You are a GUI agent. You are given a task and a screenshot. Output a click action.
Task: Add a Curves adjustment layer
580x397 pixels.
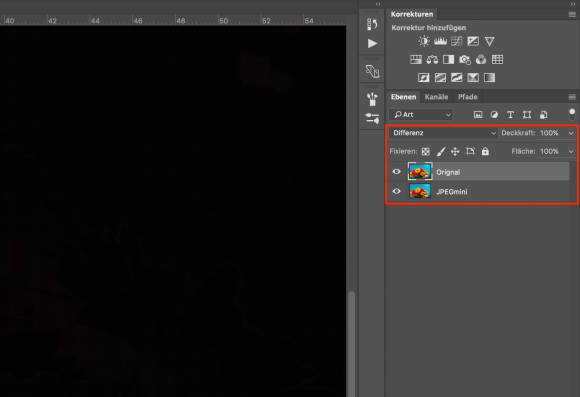point(456,41)
